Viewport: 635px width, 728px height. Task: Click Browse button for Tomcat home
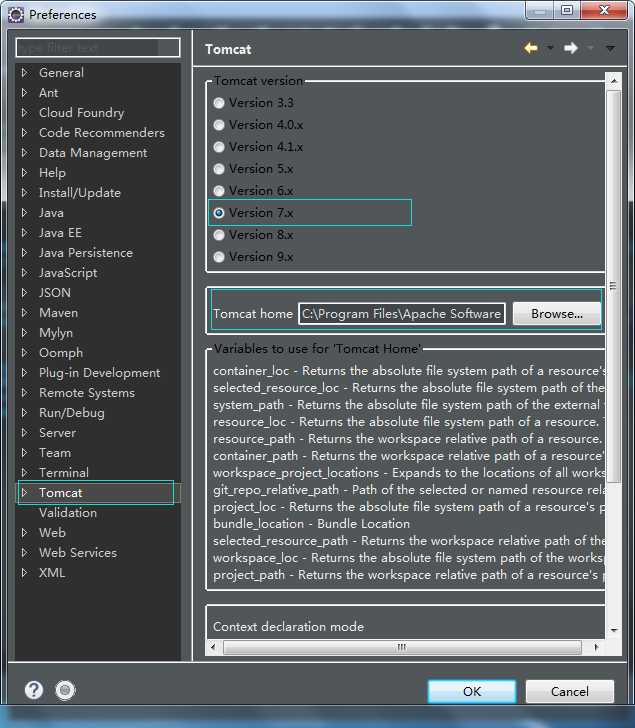tap(557, 314)
